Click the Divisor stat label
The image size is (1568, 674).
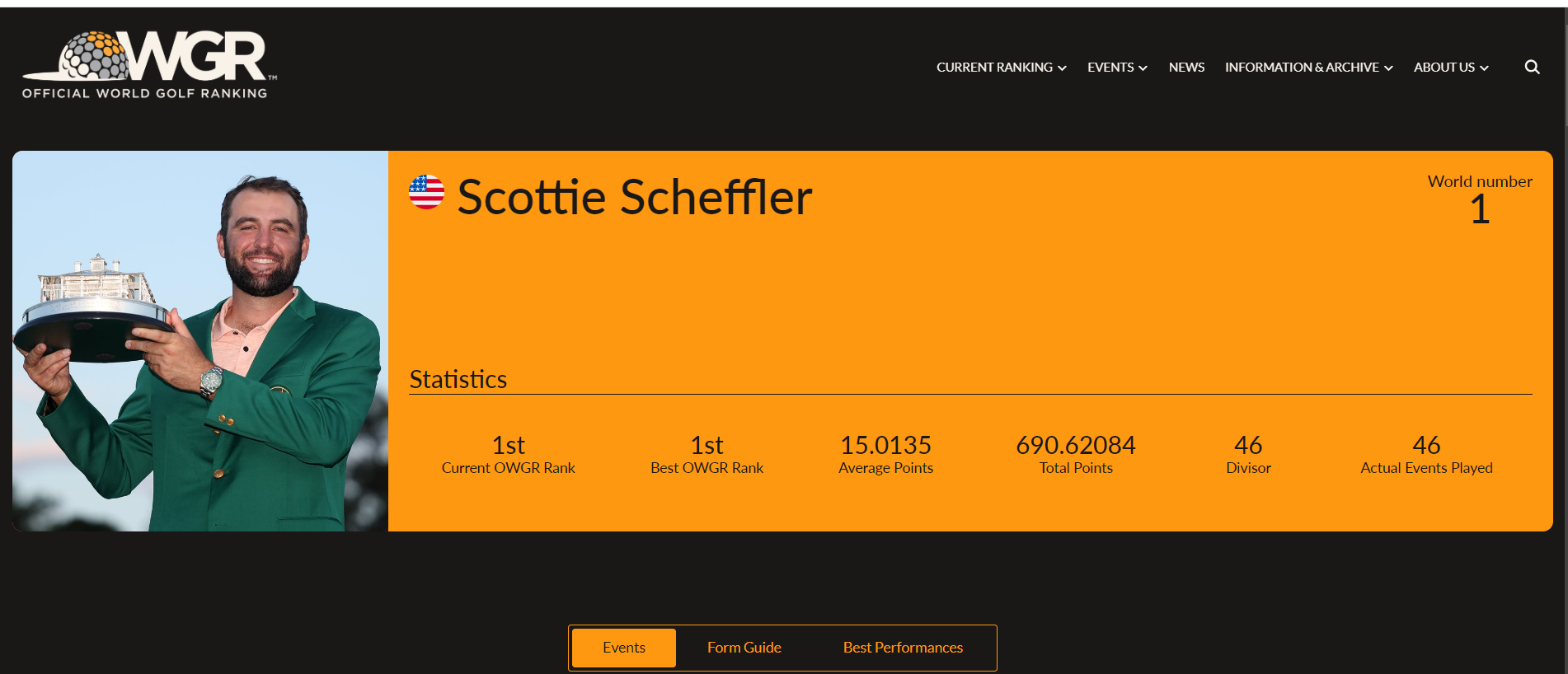[x=1248, y=468]
